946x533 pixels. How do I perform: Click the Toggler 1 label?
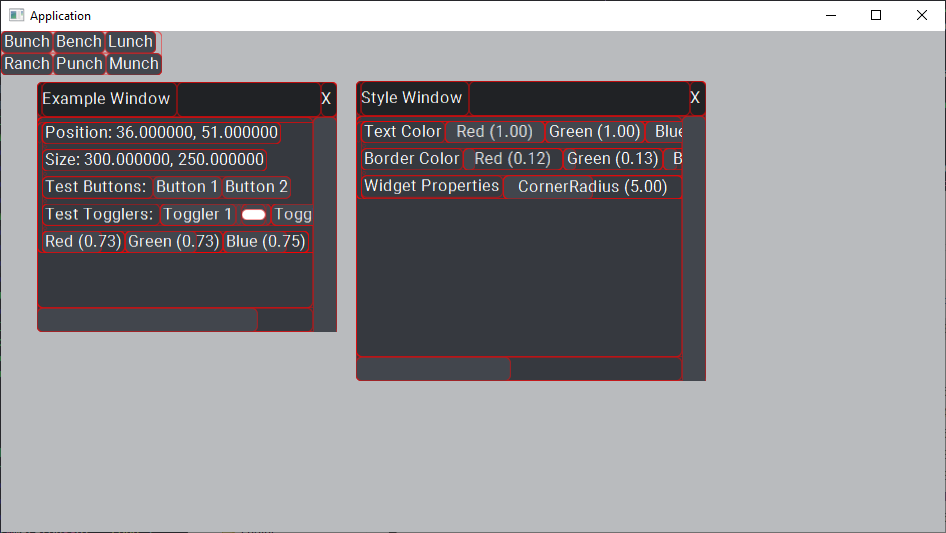(x=198, y=215)
